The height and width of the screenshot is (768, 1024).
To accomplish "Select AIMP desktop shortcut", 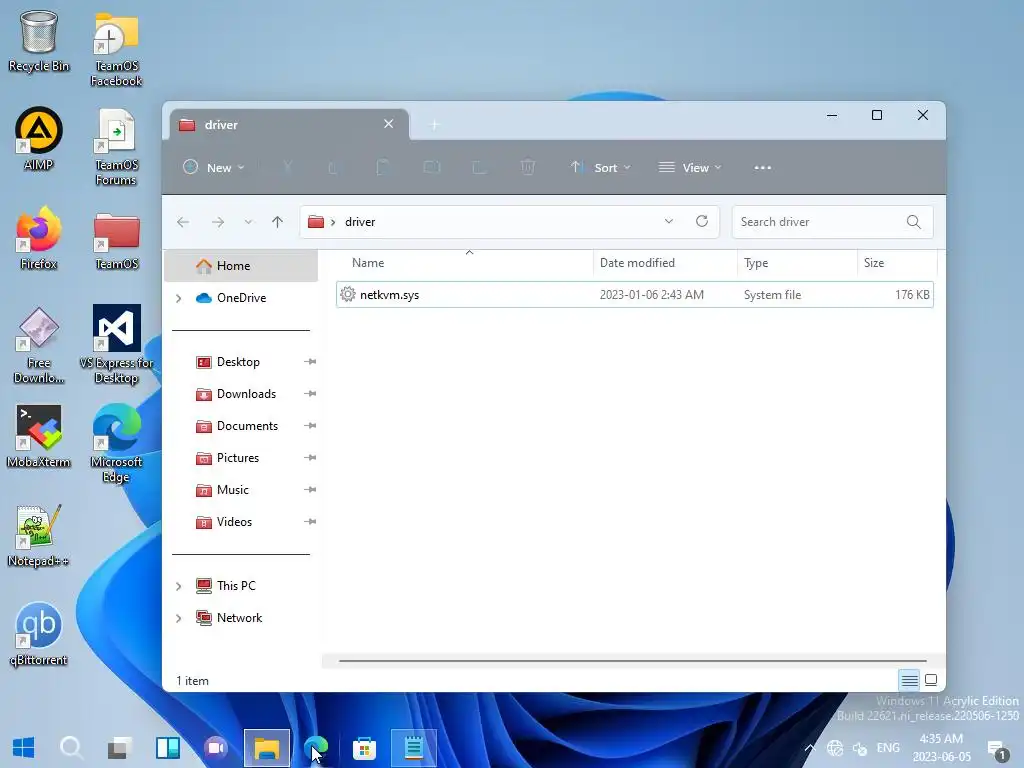I will (39, 139).
